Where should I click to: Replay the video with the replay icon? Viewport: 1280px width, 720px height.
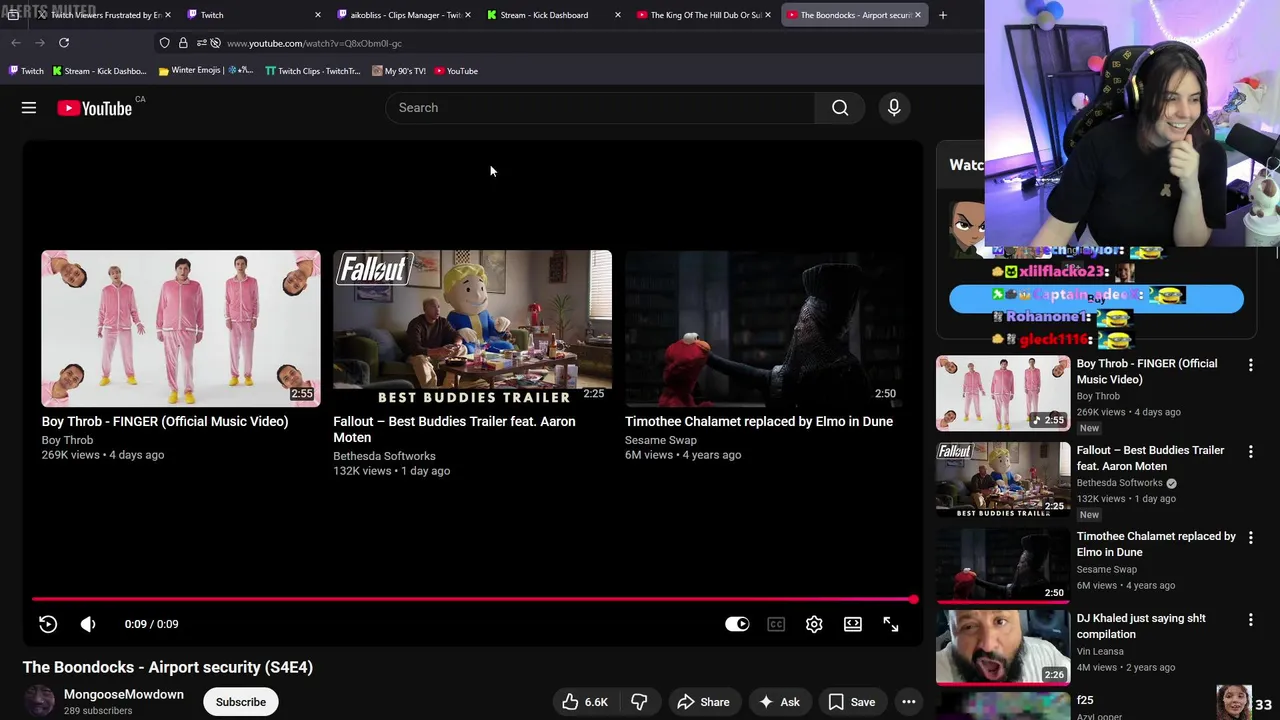pos(48,624)
